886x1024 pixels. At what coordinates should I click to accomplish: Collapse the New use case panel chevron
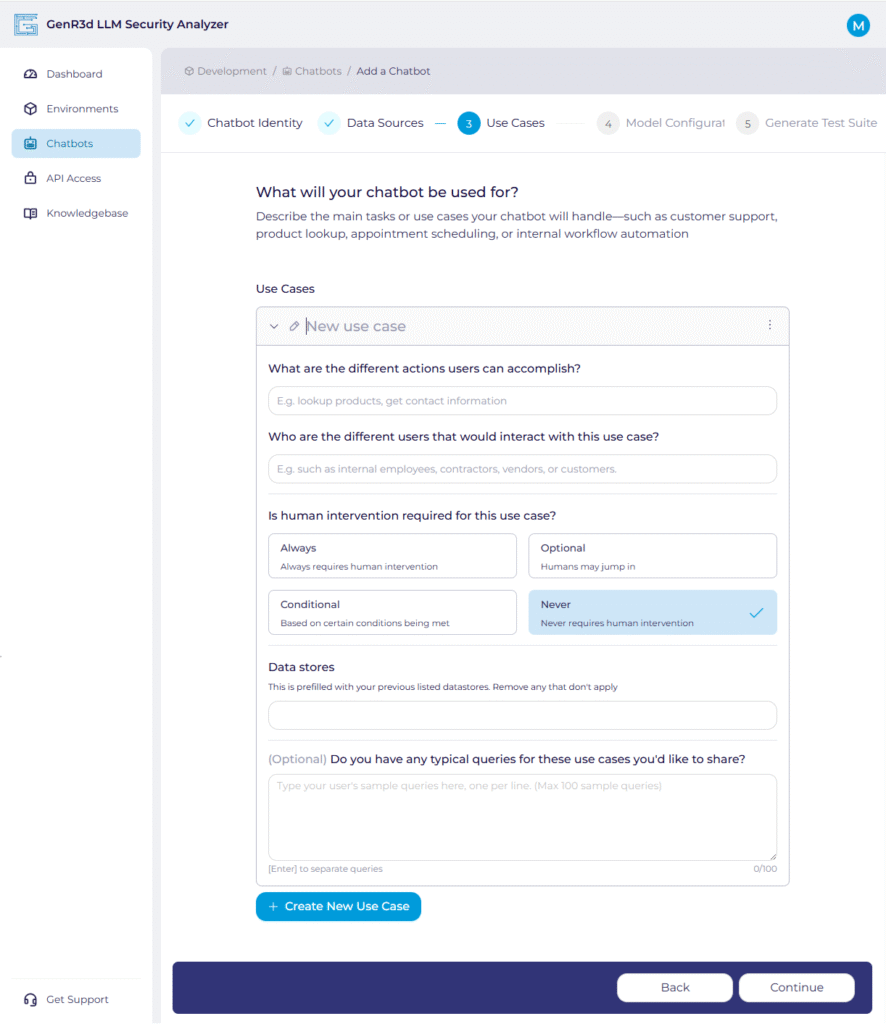coord(274,326)
